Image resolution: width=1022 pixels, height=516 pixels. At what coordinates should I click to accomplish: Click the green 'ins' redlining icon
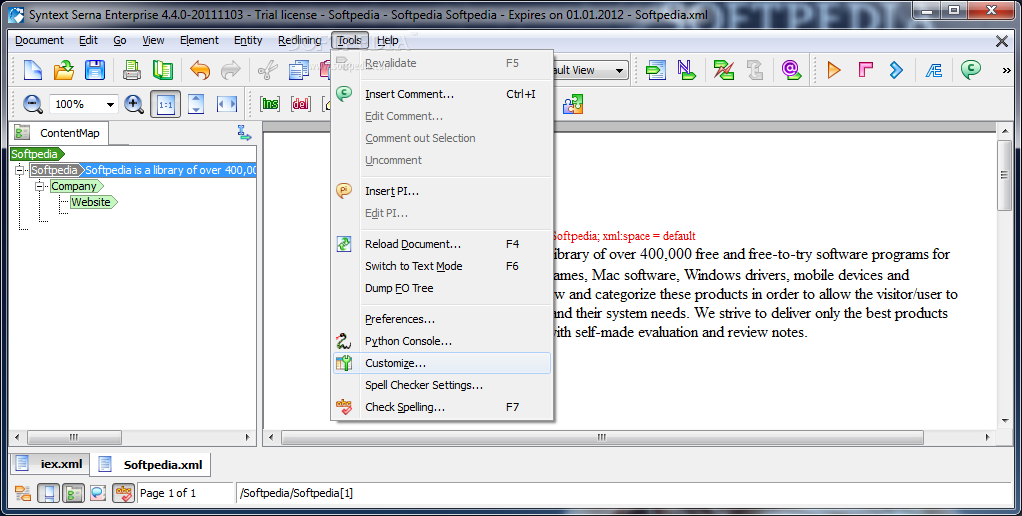click(x=270, y=104)
